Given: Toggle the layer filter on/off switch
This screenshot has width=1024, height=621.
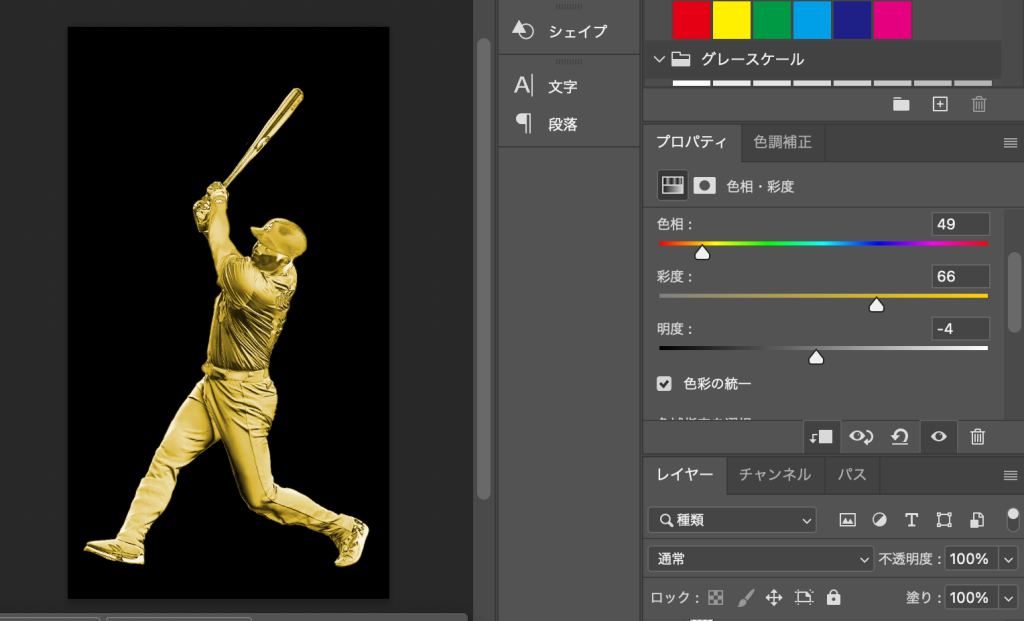Looking at the screenshot, I should click(x=1012, y=519).
